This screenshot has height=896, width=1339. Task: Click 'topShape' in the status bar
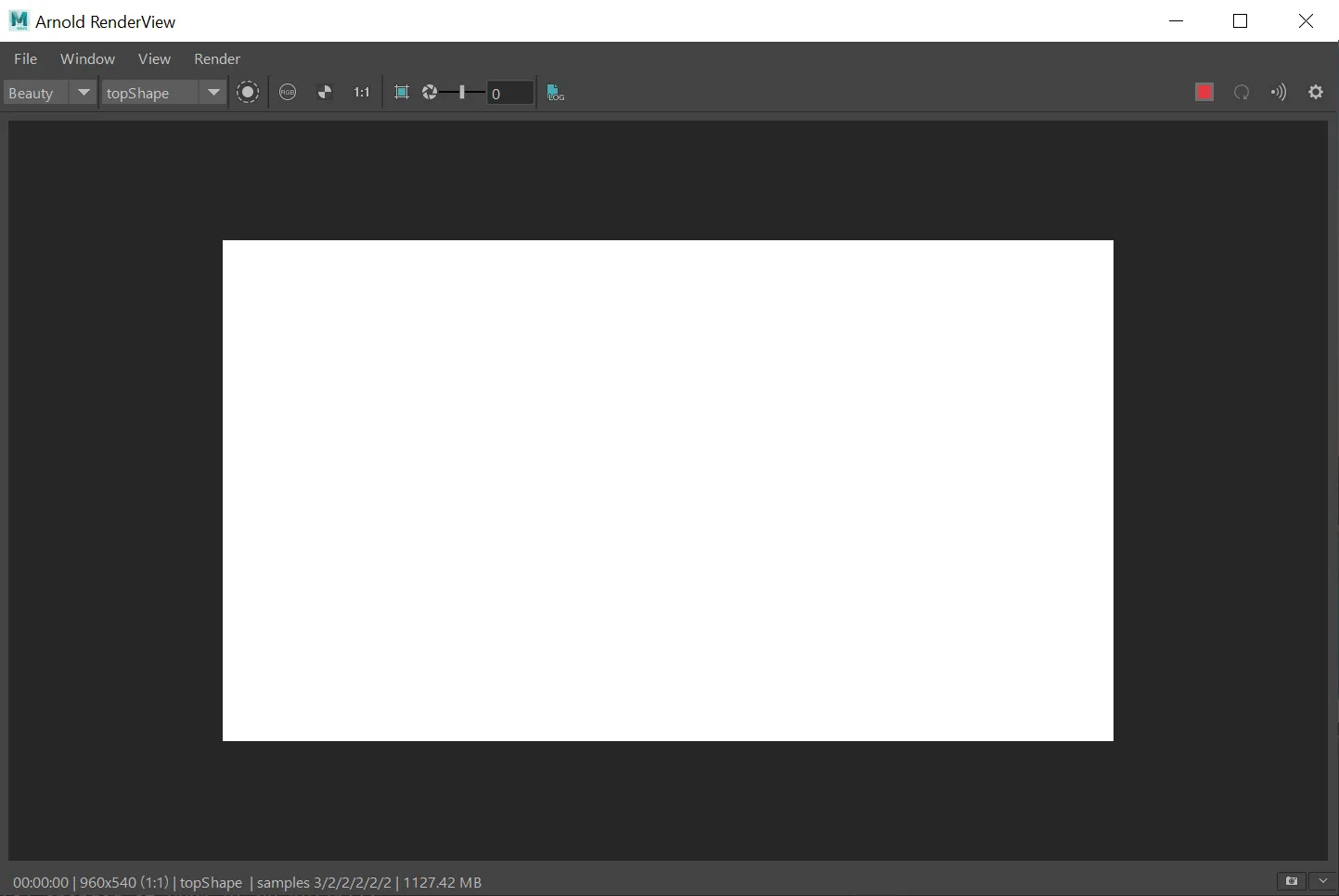click(x=211, y=882)
